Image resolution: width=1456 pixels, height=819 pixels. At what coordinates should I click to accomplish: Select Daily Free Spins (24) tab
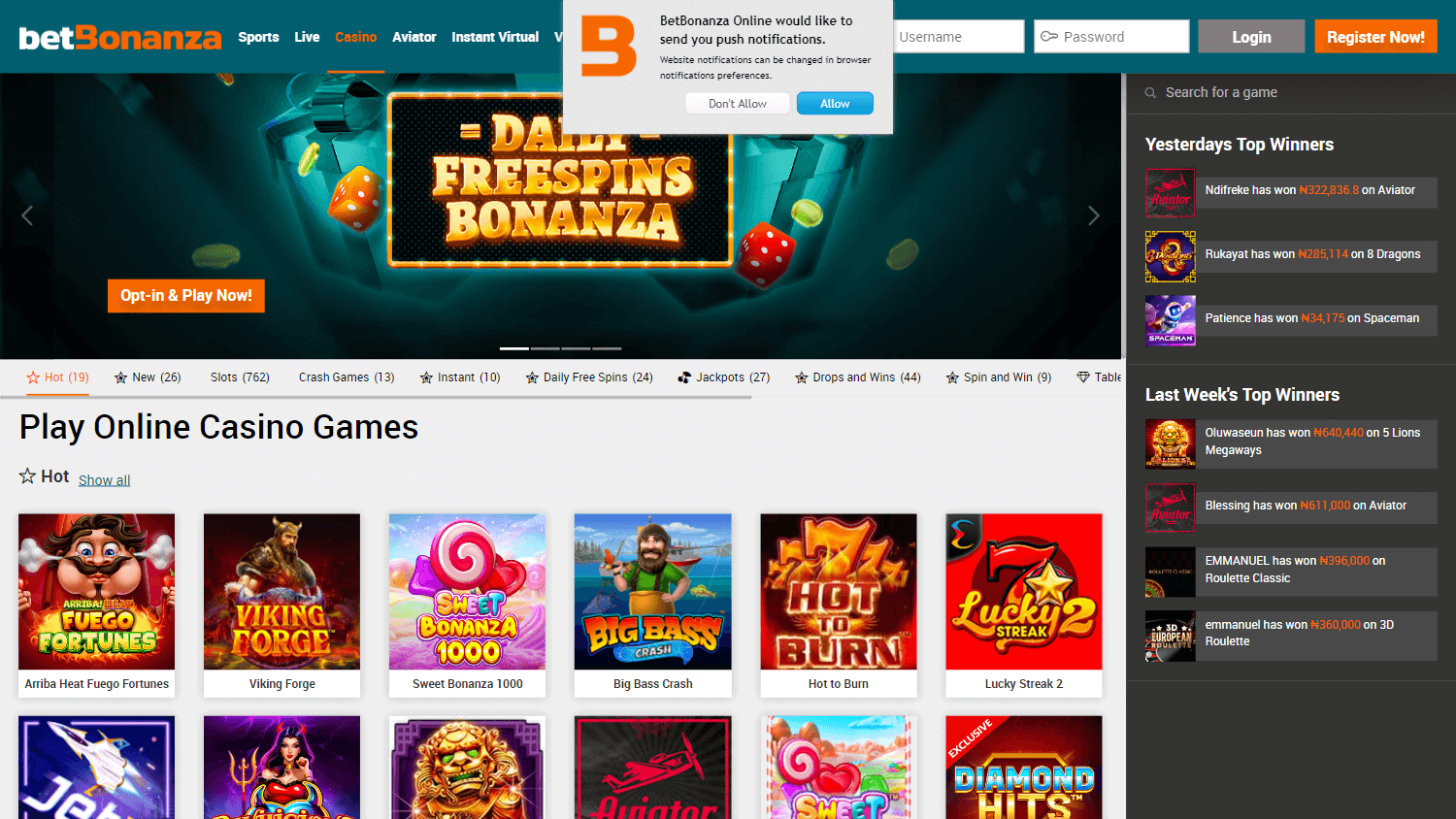click(x=589, y=377)
